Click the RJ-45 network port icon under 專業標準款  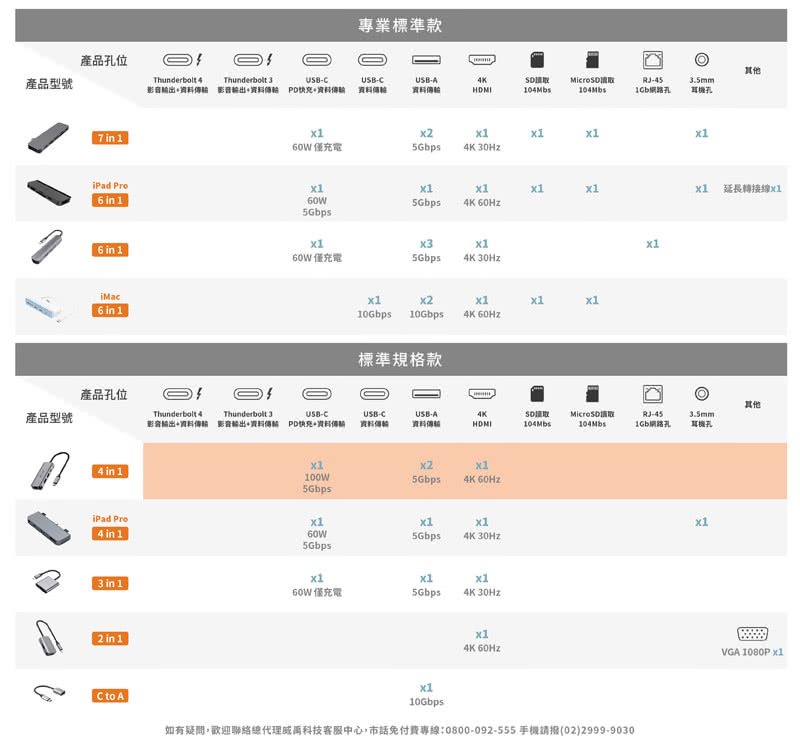[652, 60]
